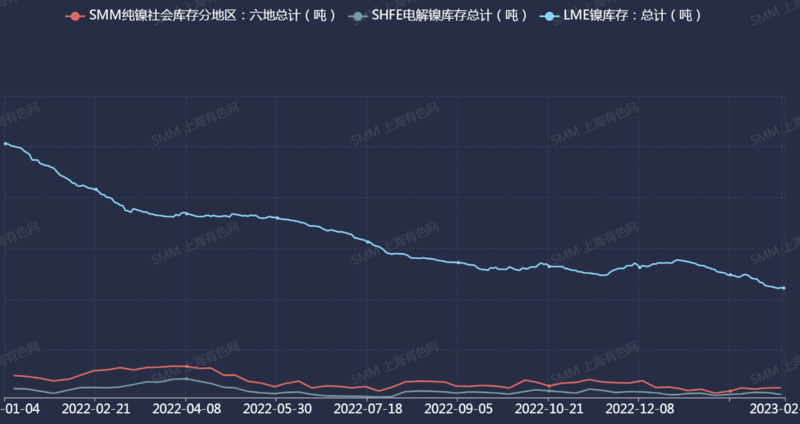The height and width of the screenshot is (424, 800).
Task: Select LME line data point at 2022-04-08
Action: (x=186, y=213)
